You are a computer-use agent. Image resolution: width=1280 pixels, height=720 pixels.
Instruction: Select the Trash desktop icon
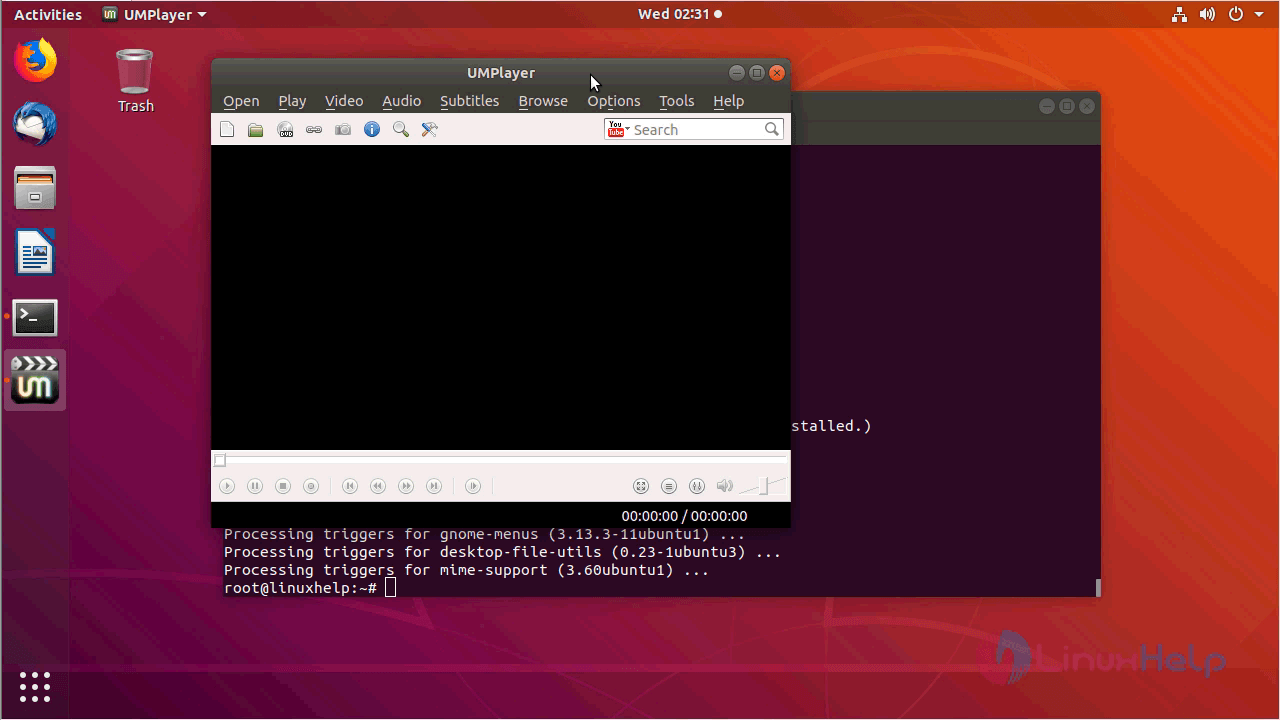pos(135,82)
